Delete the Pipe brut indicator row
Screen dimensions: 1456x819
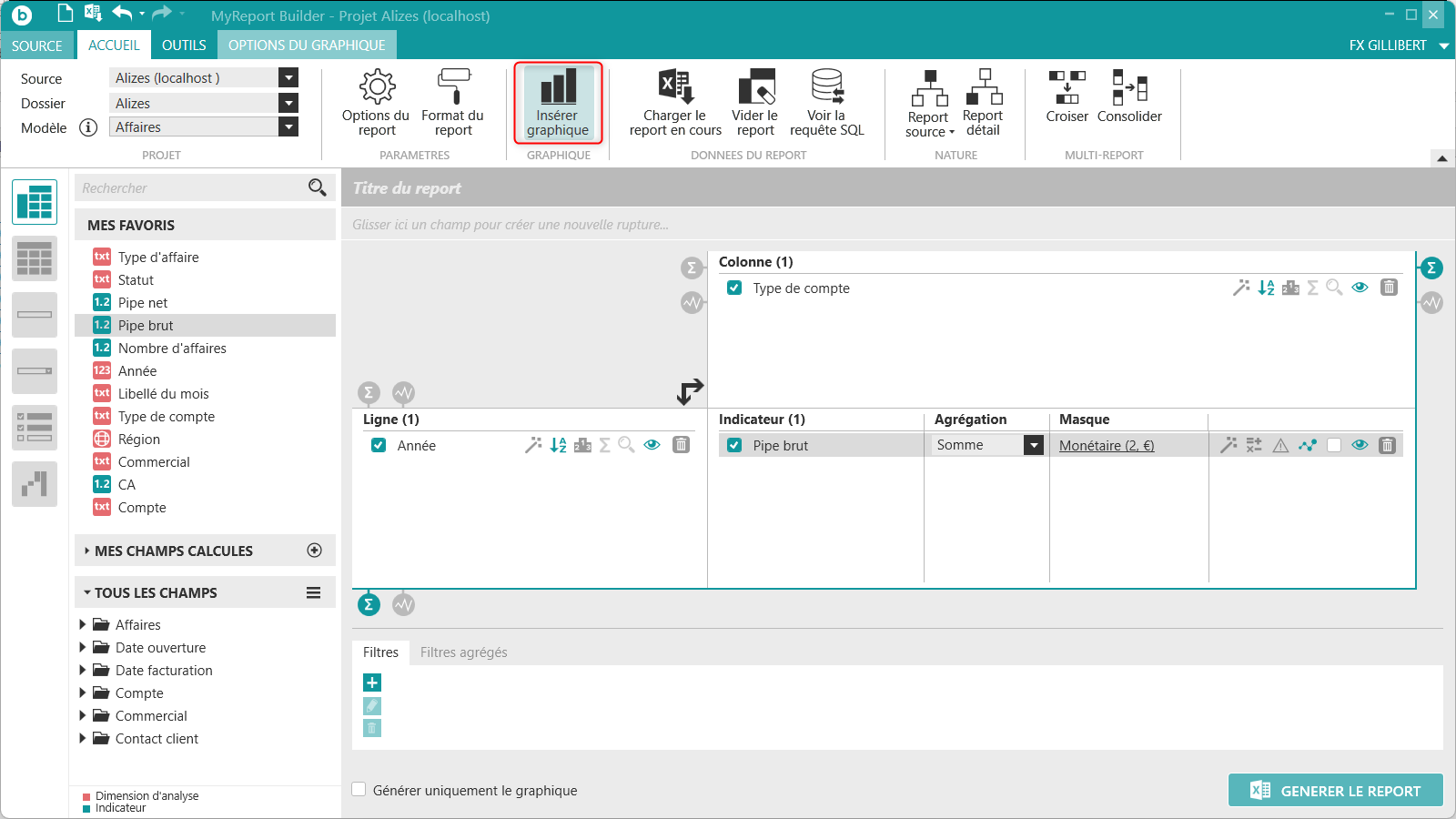point(1387,445)
